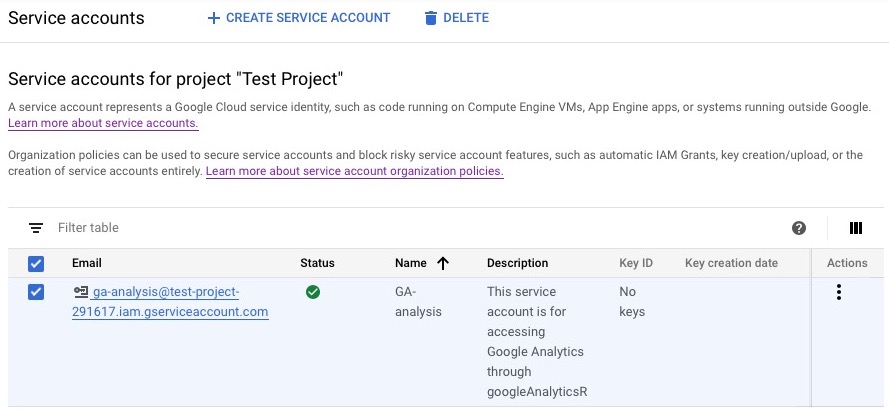Open the three-dot Actions menu for GA-analysis

(838, 292)
